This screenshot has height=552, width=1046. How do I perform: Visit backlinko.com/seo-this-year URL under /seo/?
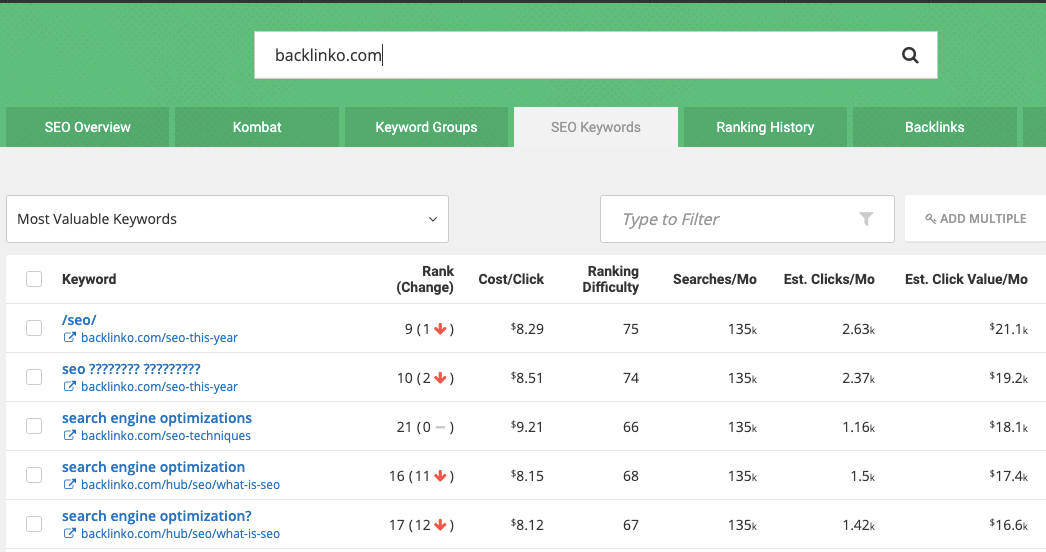(159, 338)
